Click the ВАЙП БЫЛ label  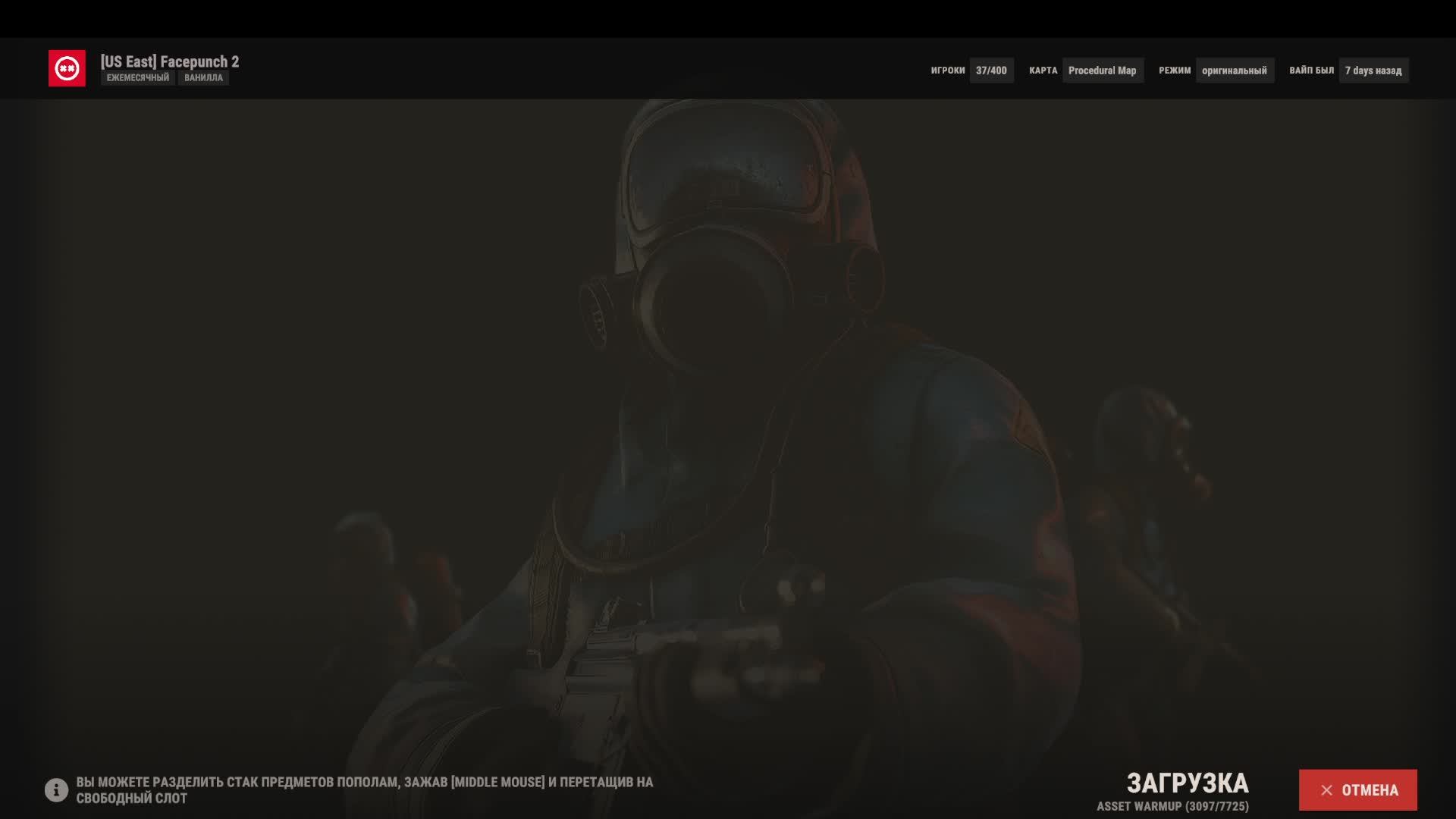tap(1311, 71)
